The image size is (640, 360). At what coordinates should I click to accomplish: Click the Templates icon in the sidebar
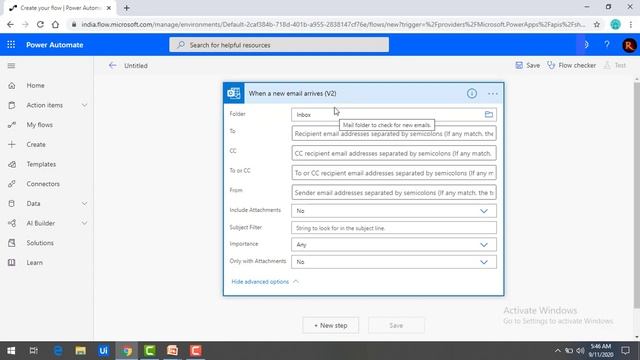[x=12, y=164]
